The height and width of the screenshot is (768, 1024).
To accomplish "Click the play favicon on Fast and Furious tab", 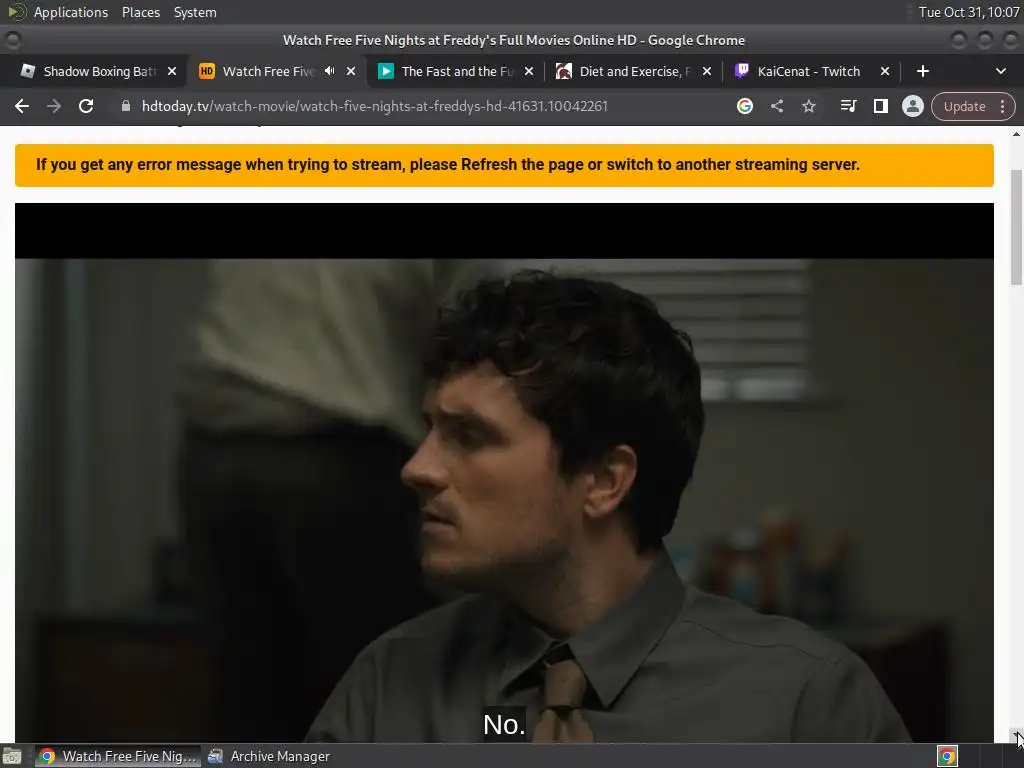I will (x=385, y=71).
